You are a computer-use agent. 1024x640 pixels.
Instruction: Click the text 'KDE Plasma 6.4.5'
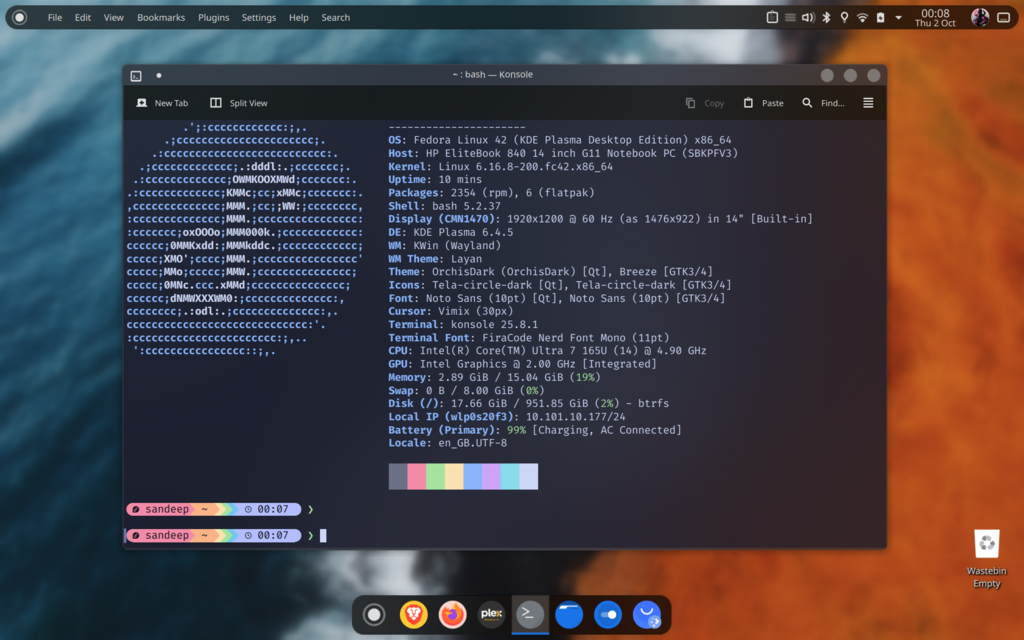463,232
